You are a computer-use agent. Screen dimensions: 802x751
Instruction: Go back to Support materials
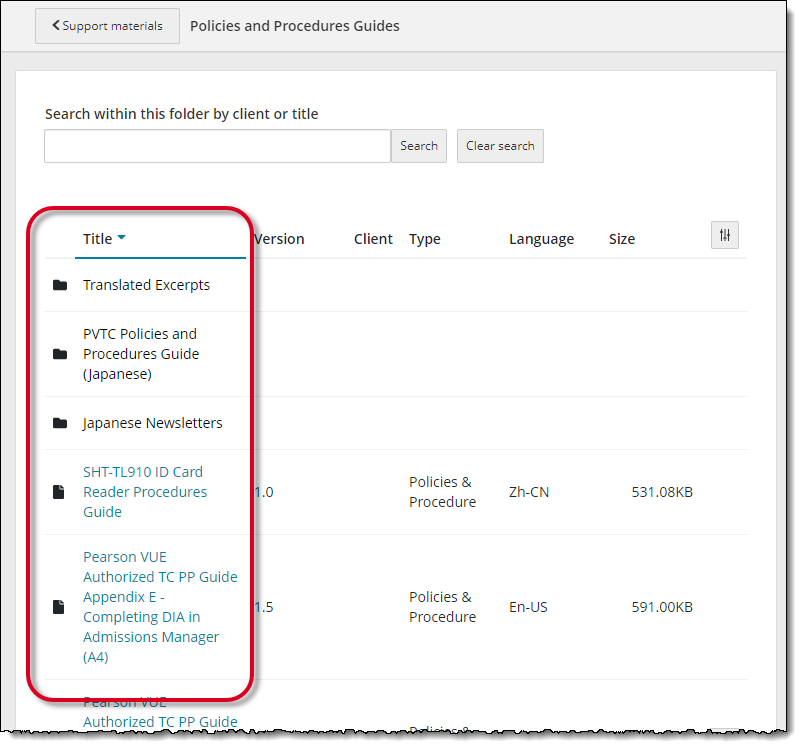pyautogui.click(x=107, y=26)
